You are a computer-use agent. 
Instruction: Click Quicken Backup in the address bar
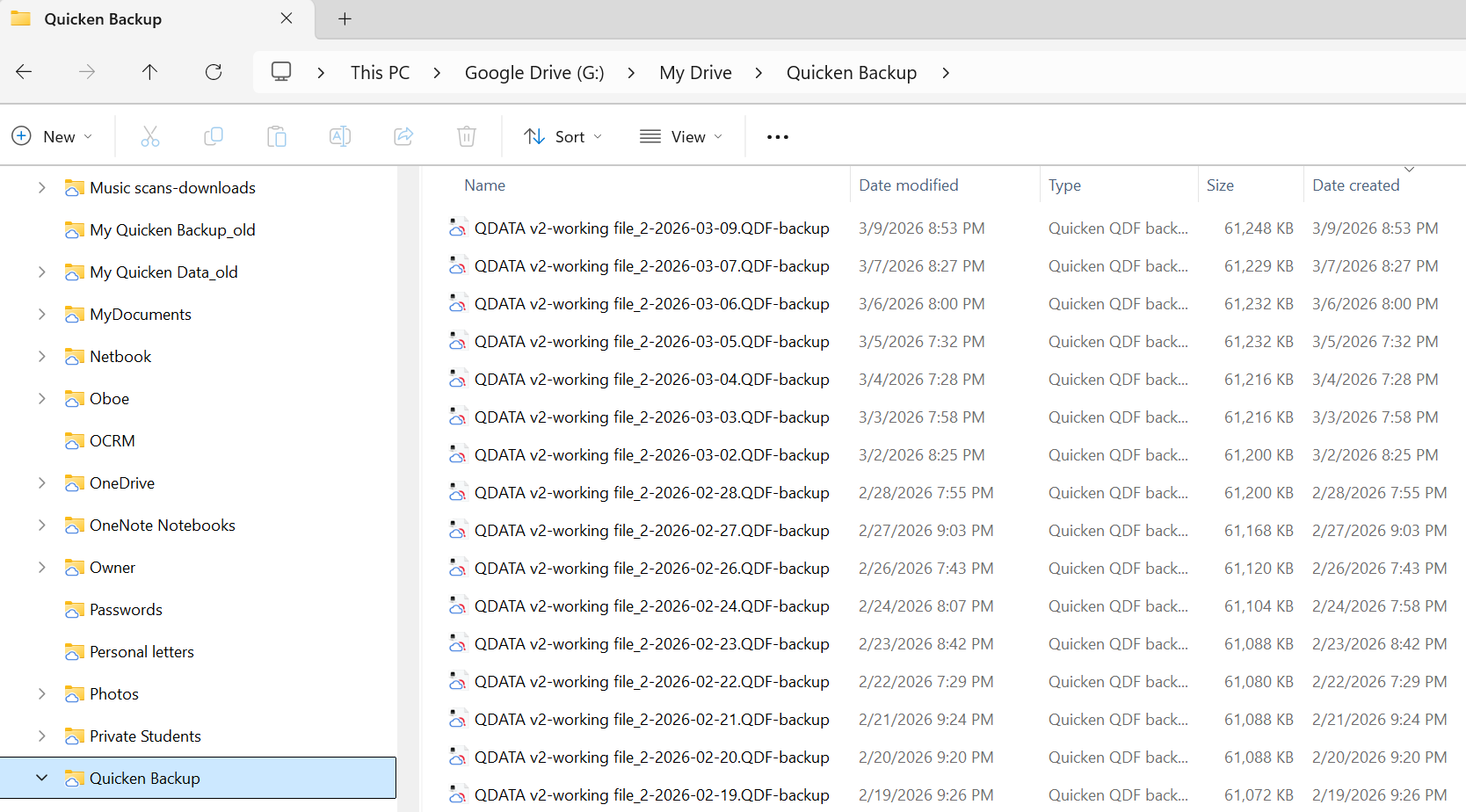point(852,73)
